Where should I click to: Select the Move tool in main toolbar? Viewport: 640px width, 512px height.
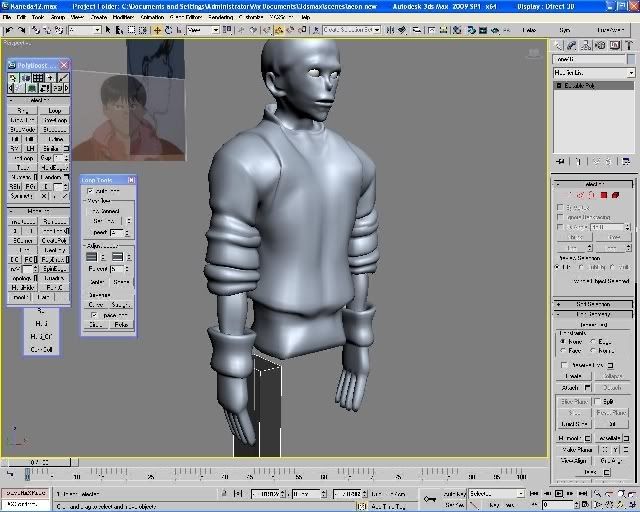pyautogui.click(x=157, y=30)
